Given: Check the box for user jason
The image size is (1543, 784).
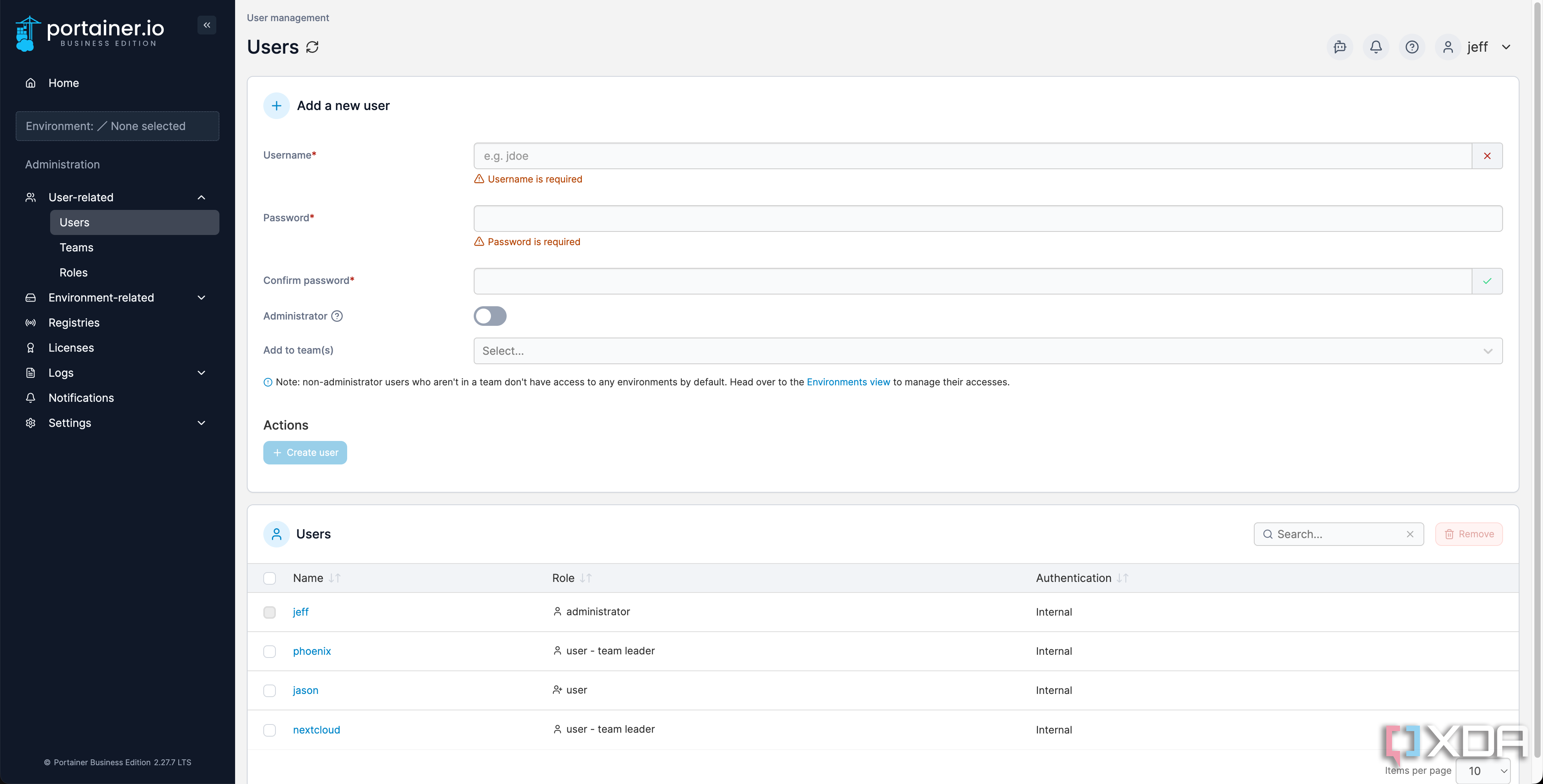Looking at the screenshot, I should pos(270,691).
